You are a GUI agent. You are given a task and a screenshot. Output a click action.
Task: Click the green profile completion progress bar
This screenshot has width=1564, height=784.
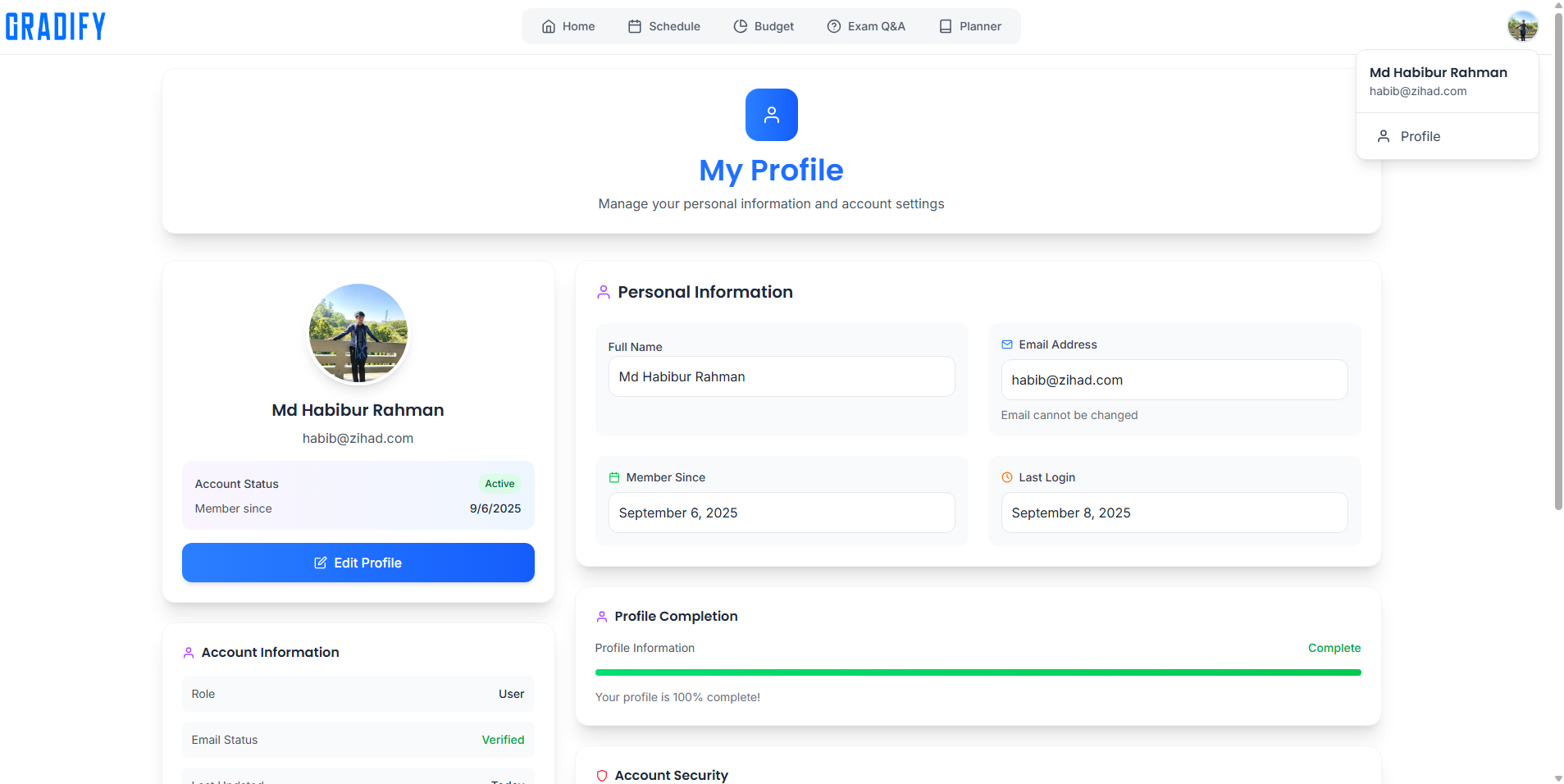tap(978, 672)
